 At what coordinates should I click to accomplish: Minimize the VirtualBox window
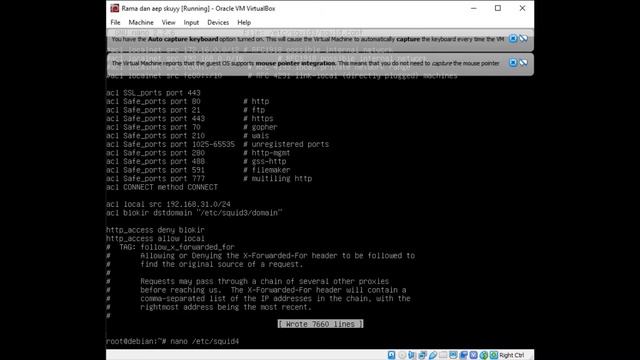point(473,8)
